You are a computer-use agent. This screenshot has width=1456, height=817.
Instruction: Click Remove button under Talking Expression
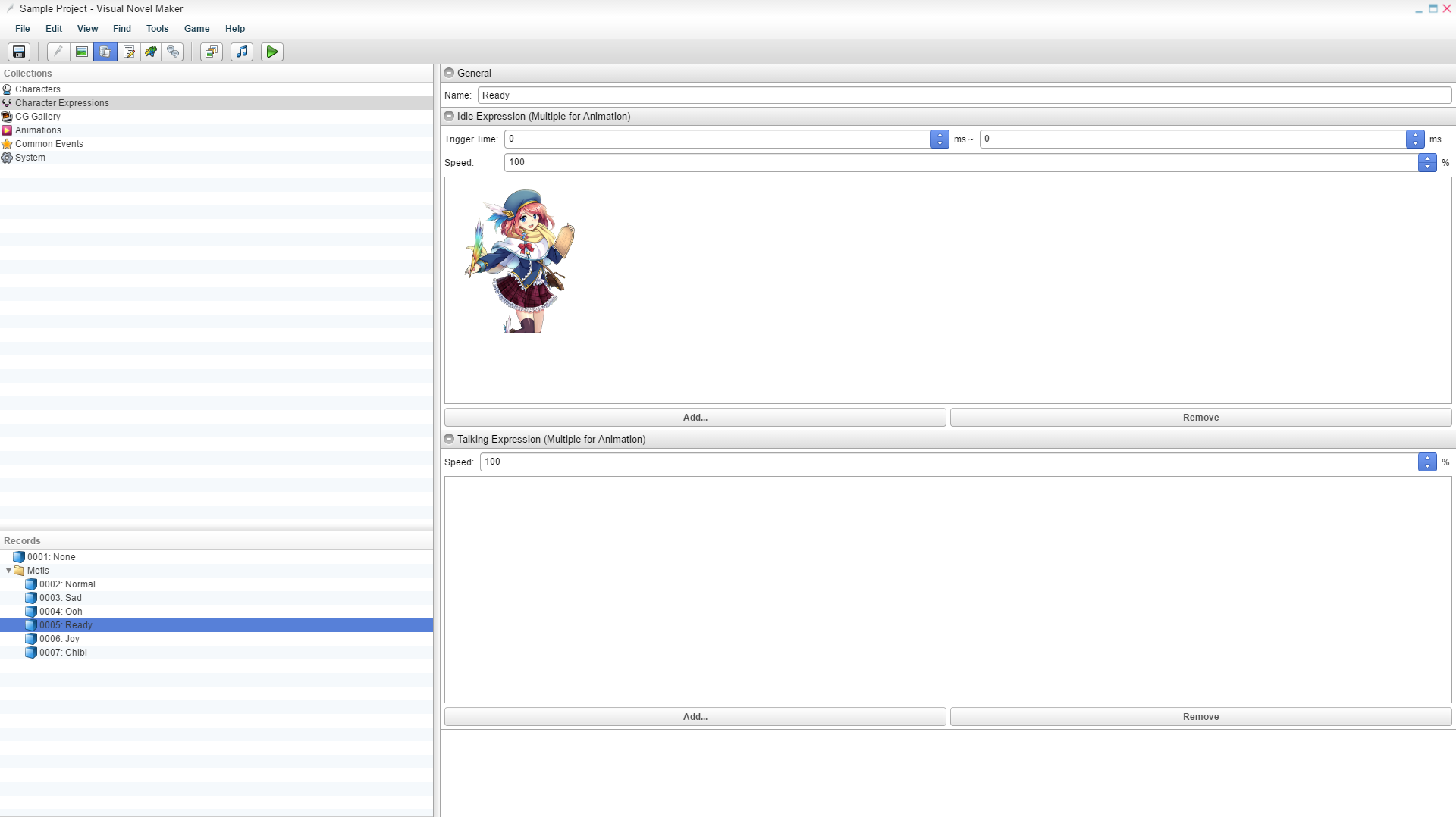pos(1200,717)
